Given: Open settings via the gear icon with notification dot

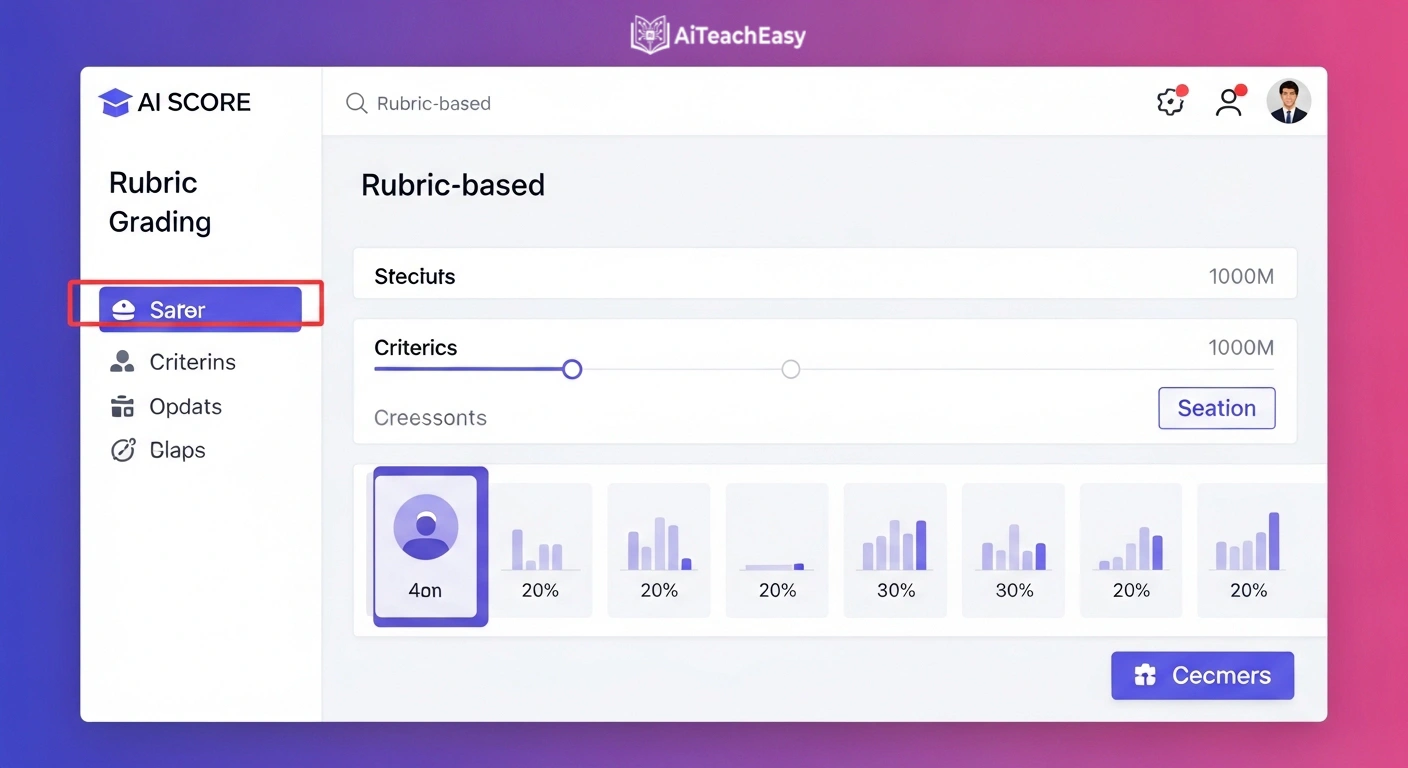Looking at the screenshot, I should (x=1170, y=101).
